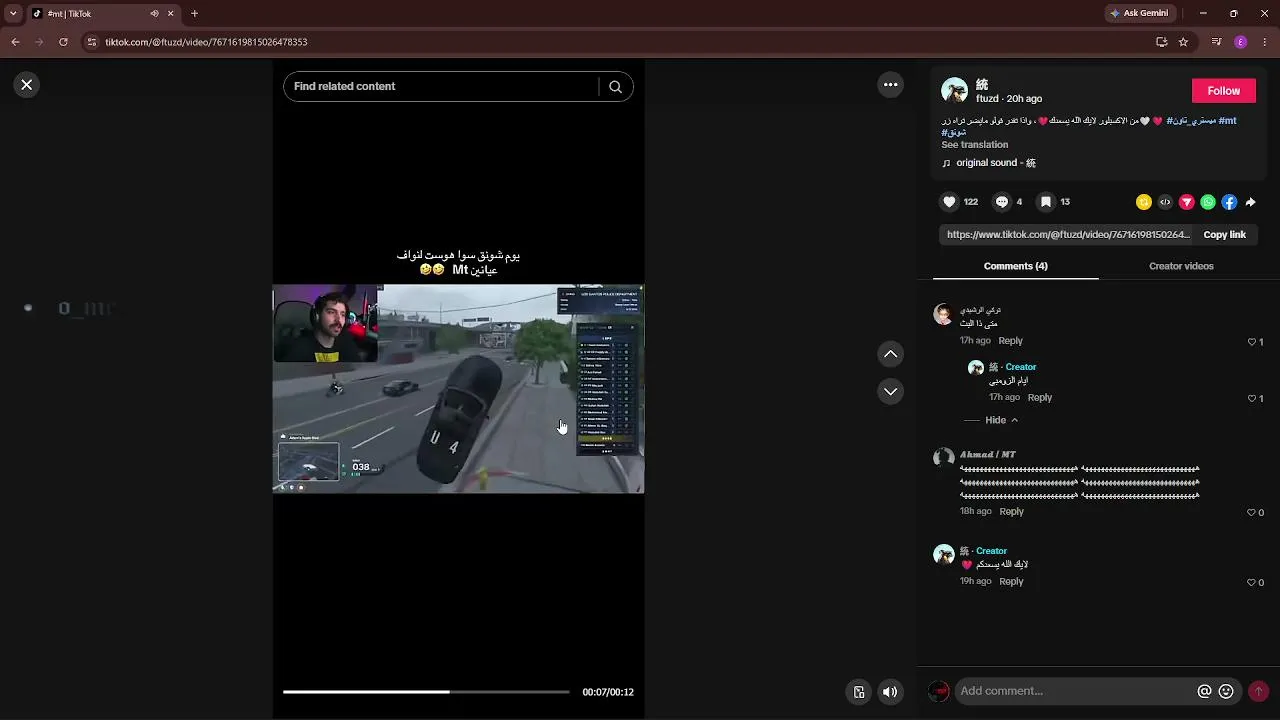Search using the Find related content magnifier
The image size is (1280, 720).
(615, 87)
